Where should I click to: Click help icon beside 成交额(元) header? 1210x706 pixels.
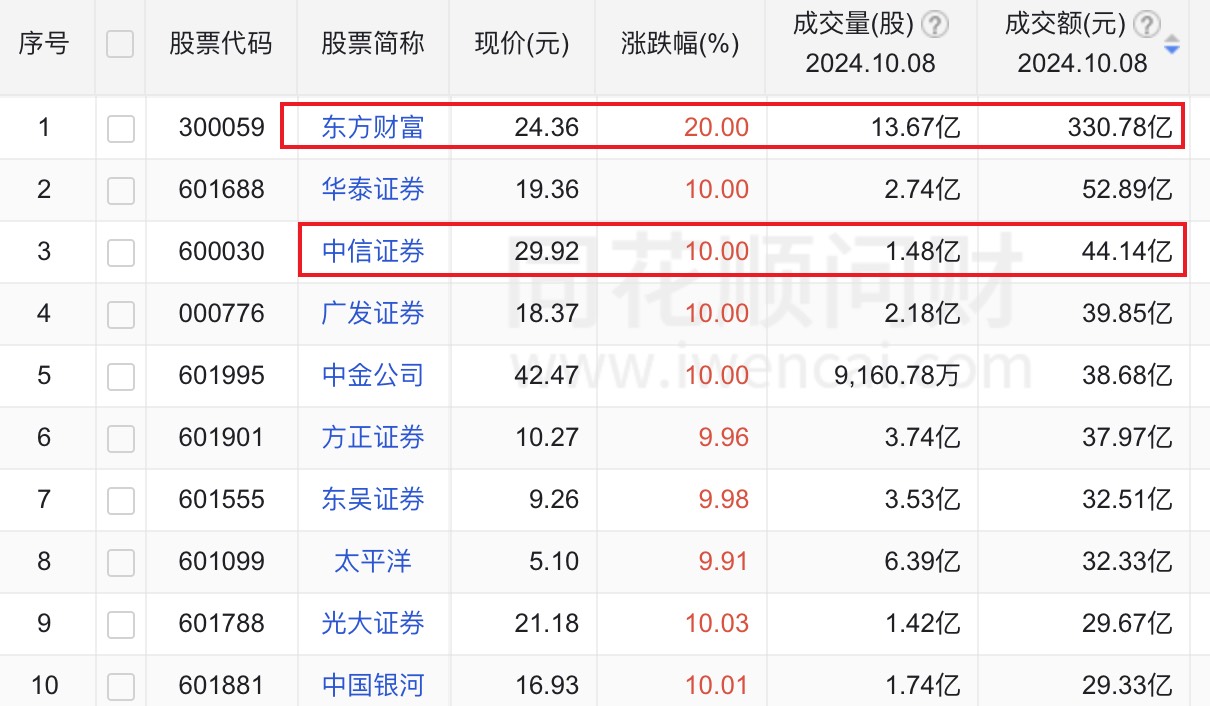1148,25
